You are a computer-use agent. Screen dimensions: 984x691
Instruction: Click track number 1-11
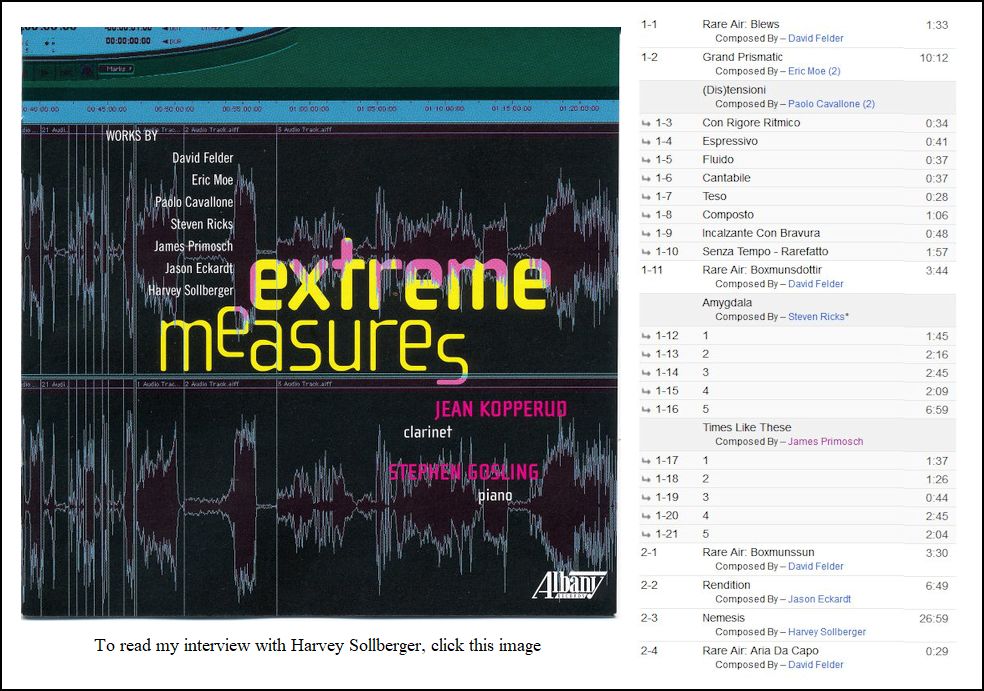pos(652,270)
